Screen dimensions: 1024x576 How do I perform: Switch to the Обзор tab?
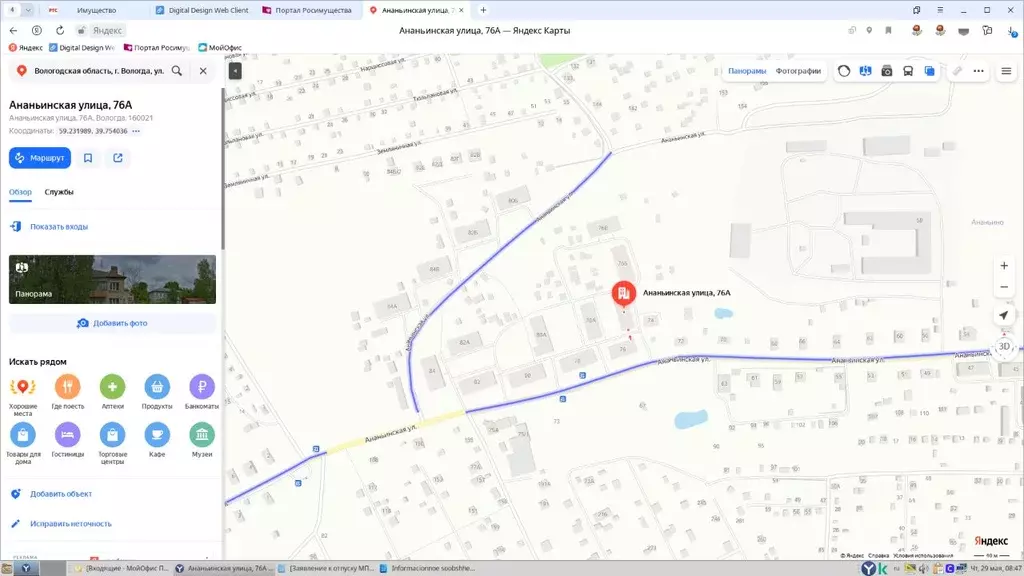[20, 192]
